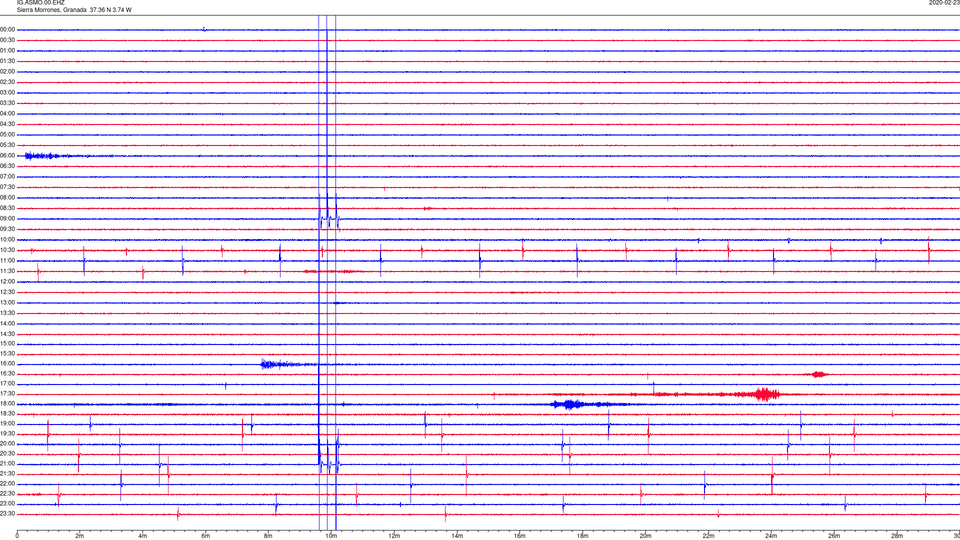Viewport: 960px width, 540px height.
Task: Click the 04:00 trace time label
Action: coord(7,114)
